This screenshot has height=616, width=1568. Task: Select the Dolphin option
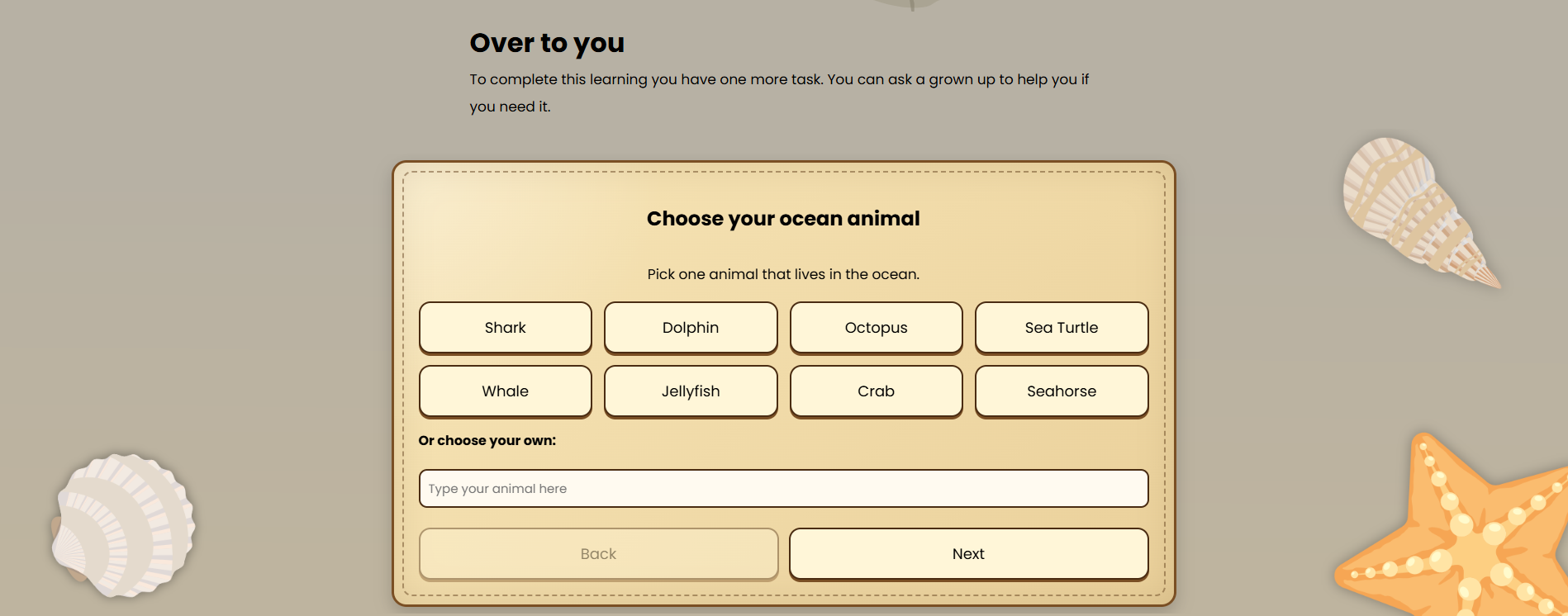pos(691,328)
